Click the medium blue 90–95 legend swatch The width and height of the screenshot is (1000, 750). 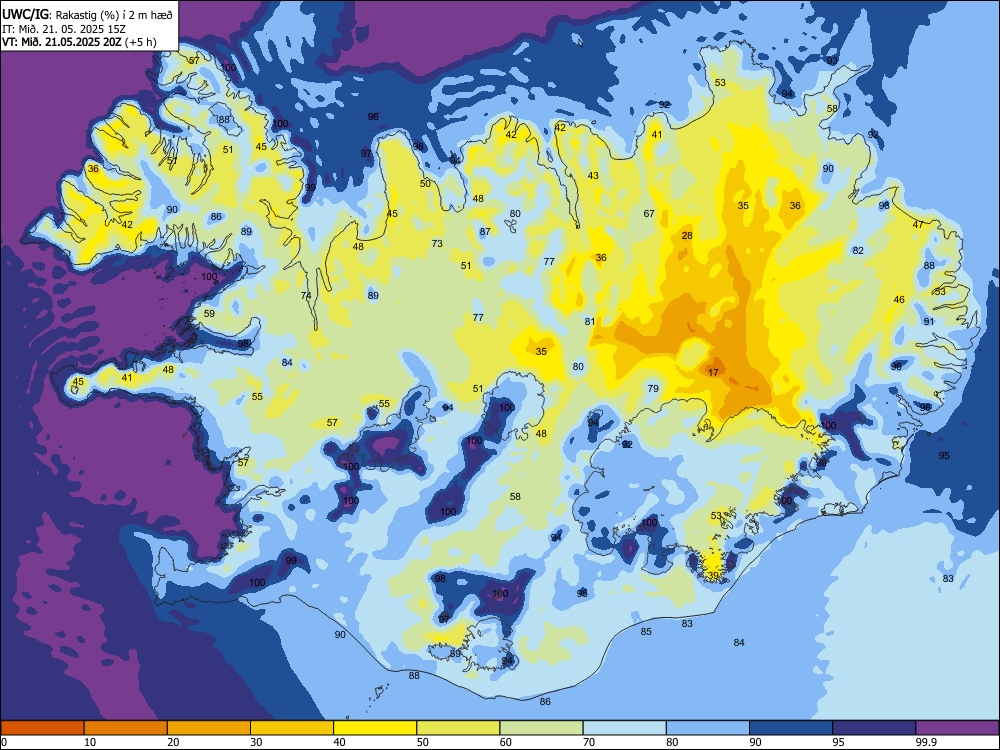(x=791, y=728)
